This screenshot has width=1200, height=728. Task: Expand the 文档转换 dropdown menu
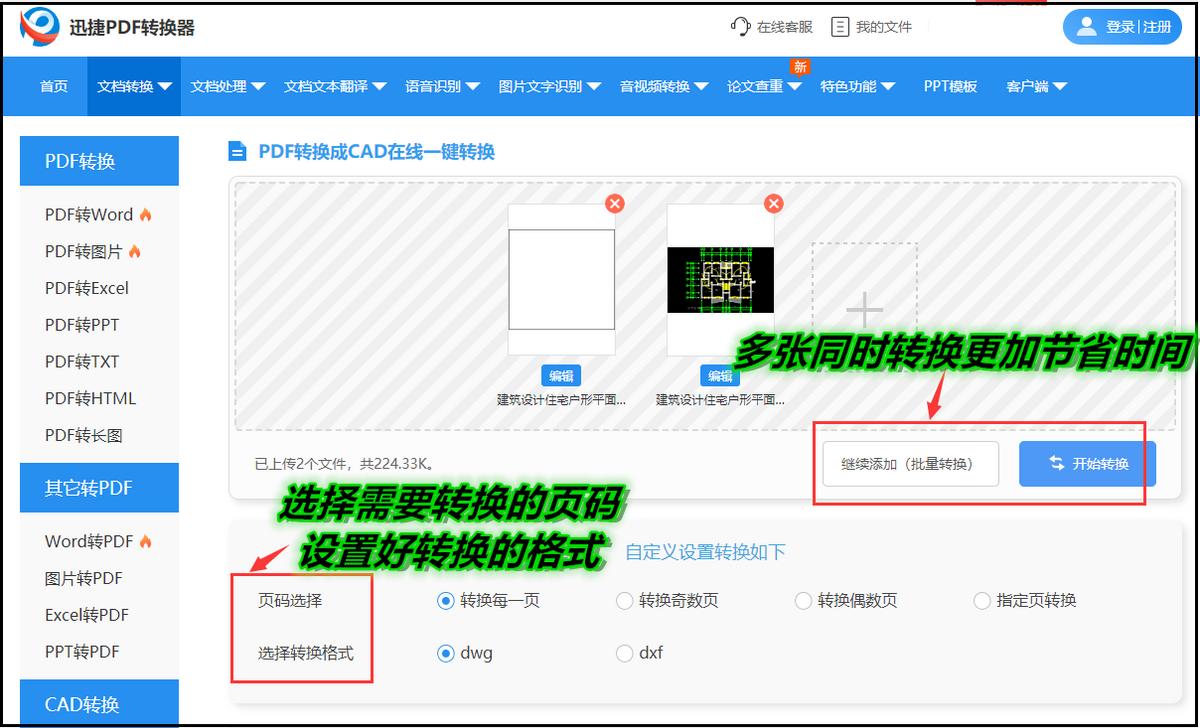[135, 86]
